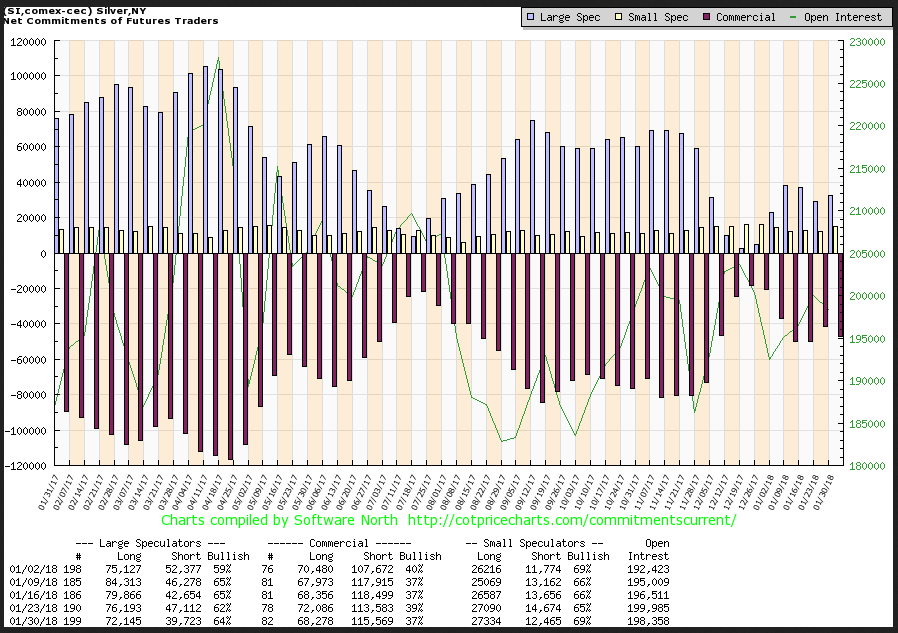Click the Silver,NY symbol heading
Image resolution: width=898 pixels, height=633 pixels.
[62, 9]
